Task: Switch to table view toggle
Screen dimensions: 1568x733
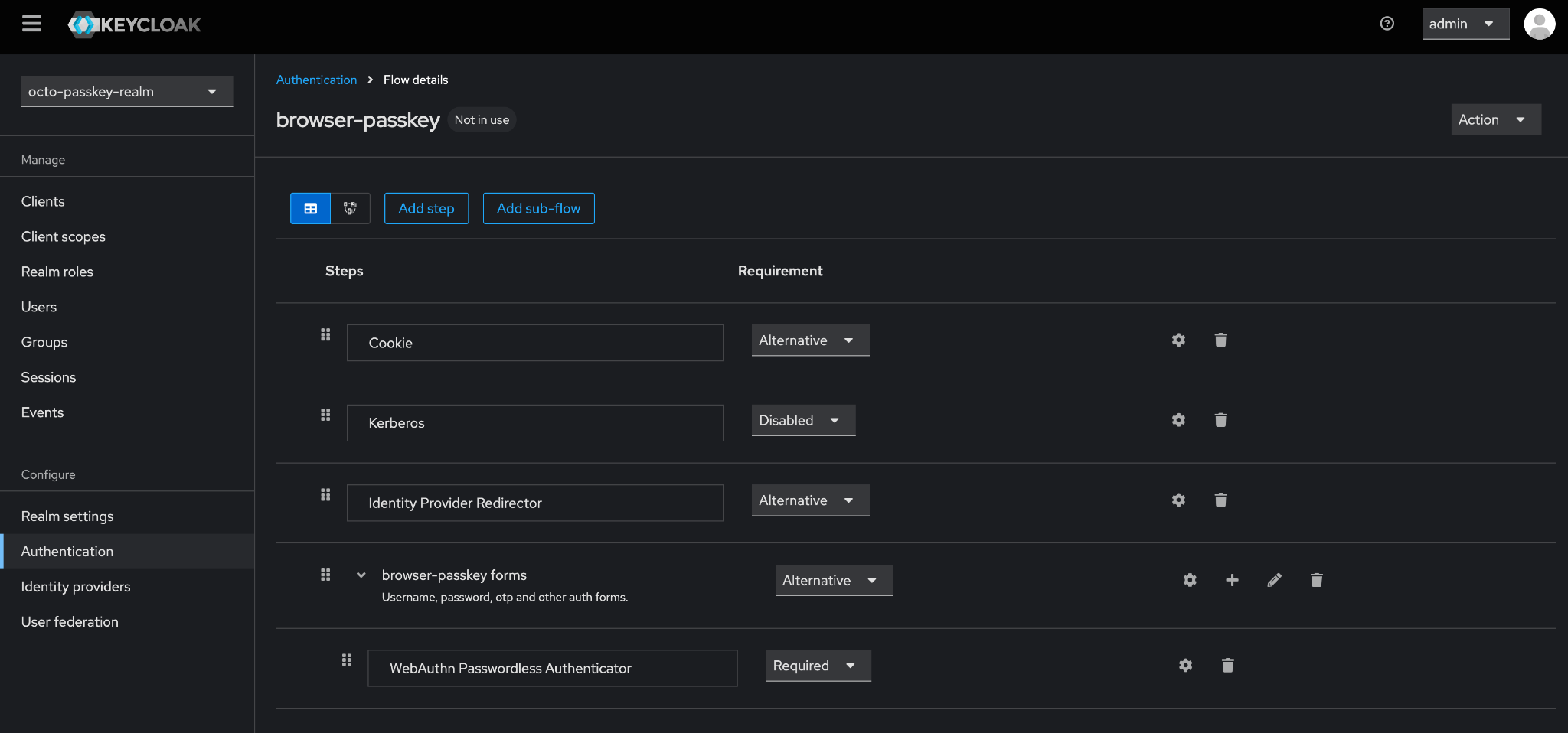Action: coord(310,208)
